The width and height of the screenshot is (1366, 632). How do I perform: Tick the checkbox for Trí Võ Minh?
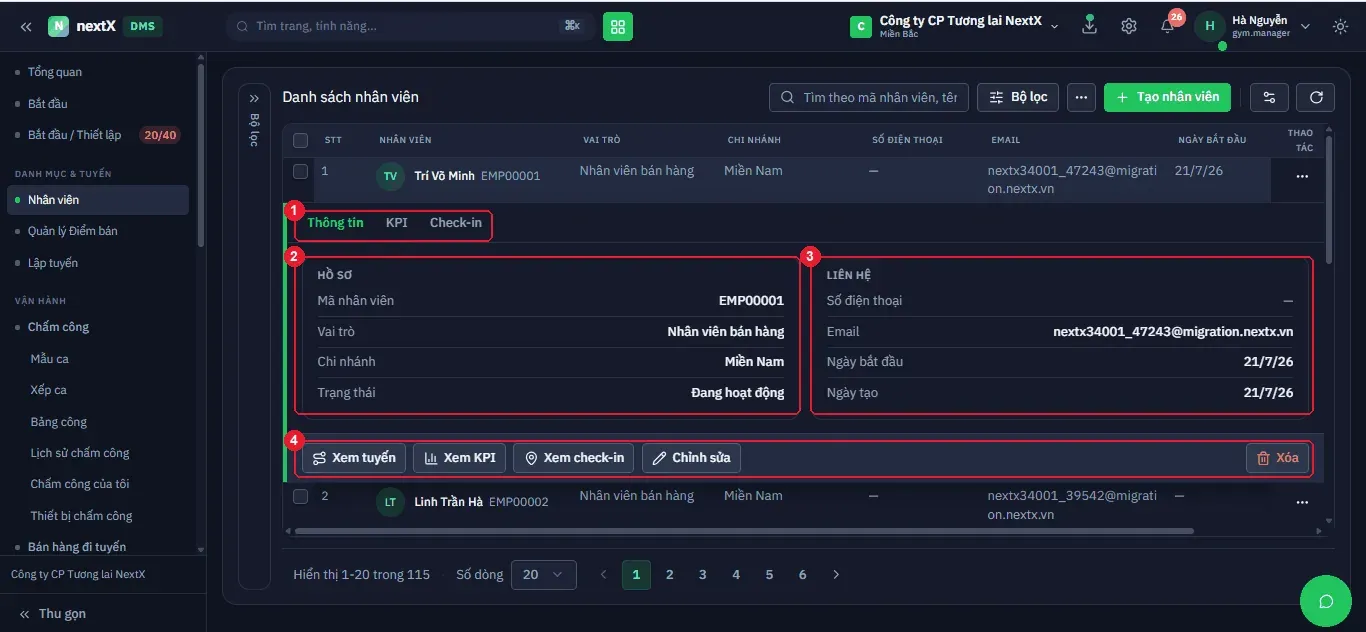tap(300, 171)
